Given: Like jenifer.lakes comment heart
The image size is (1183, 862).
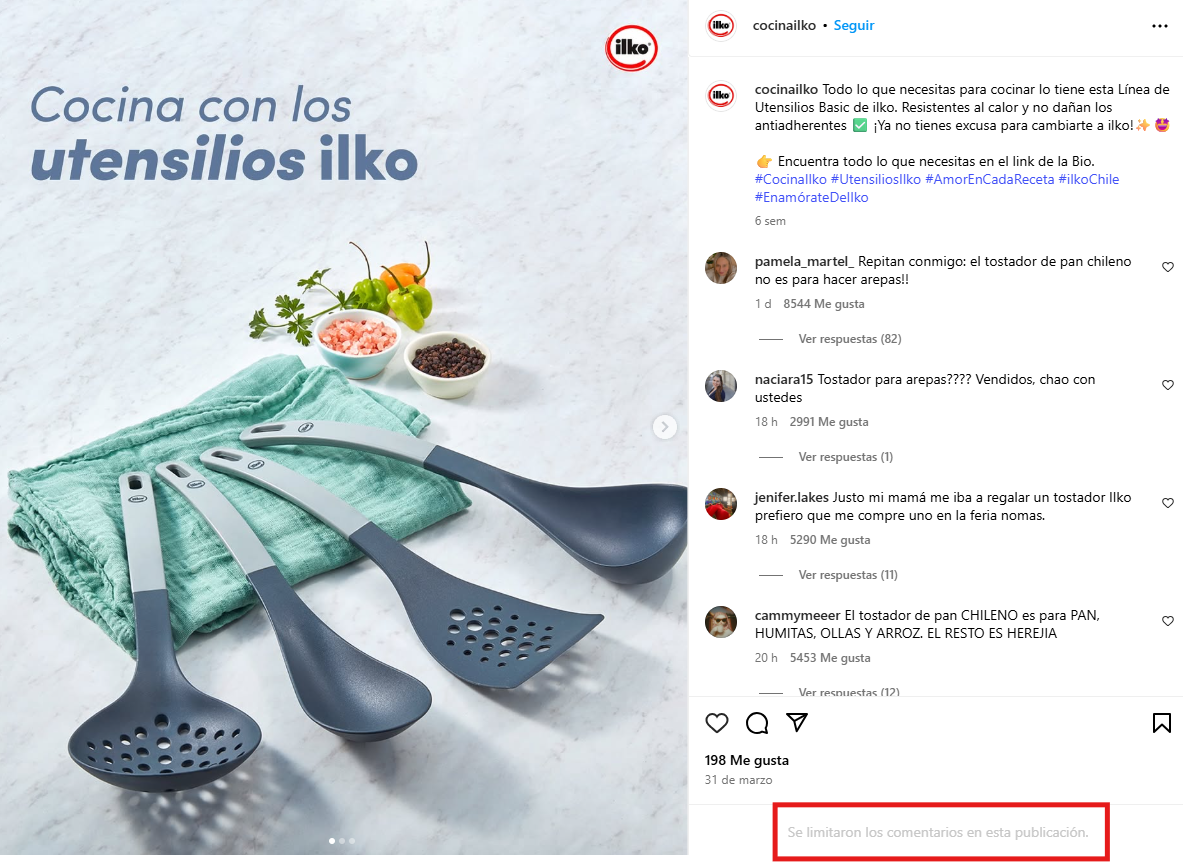Looking at the screenshot, I should [1168, 503].
